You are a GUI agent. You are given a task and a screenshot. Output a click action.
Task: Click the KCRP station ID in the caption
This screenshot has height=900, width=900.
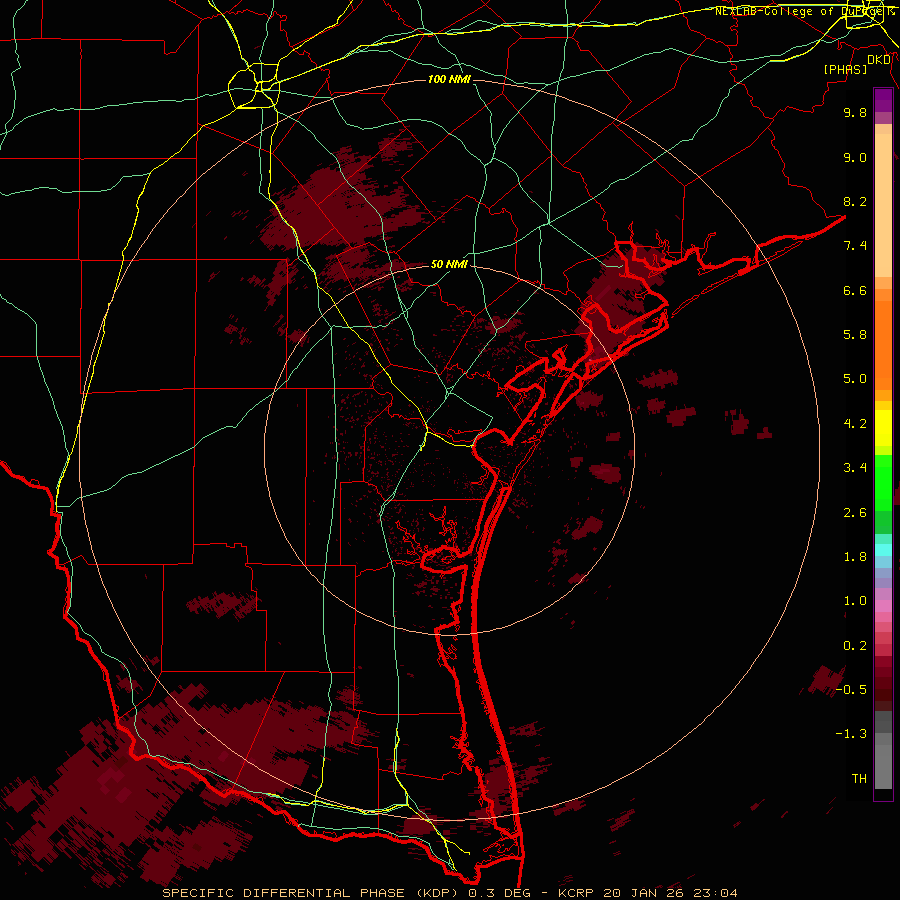(578, 893)
